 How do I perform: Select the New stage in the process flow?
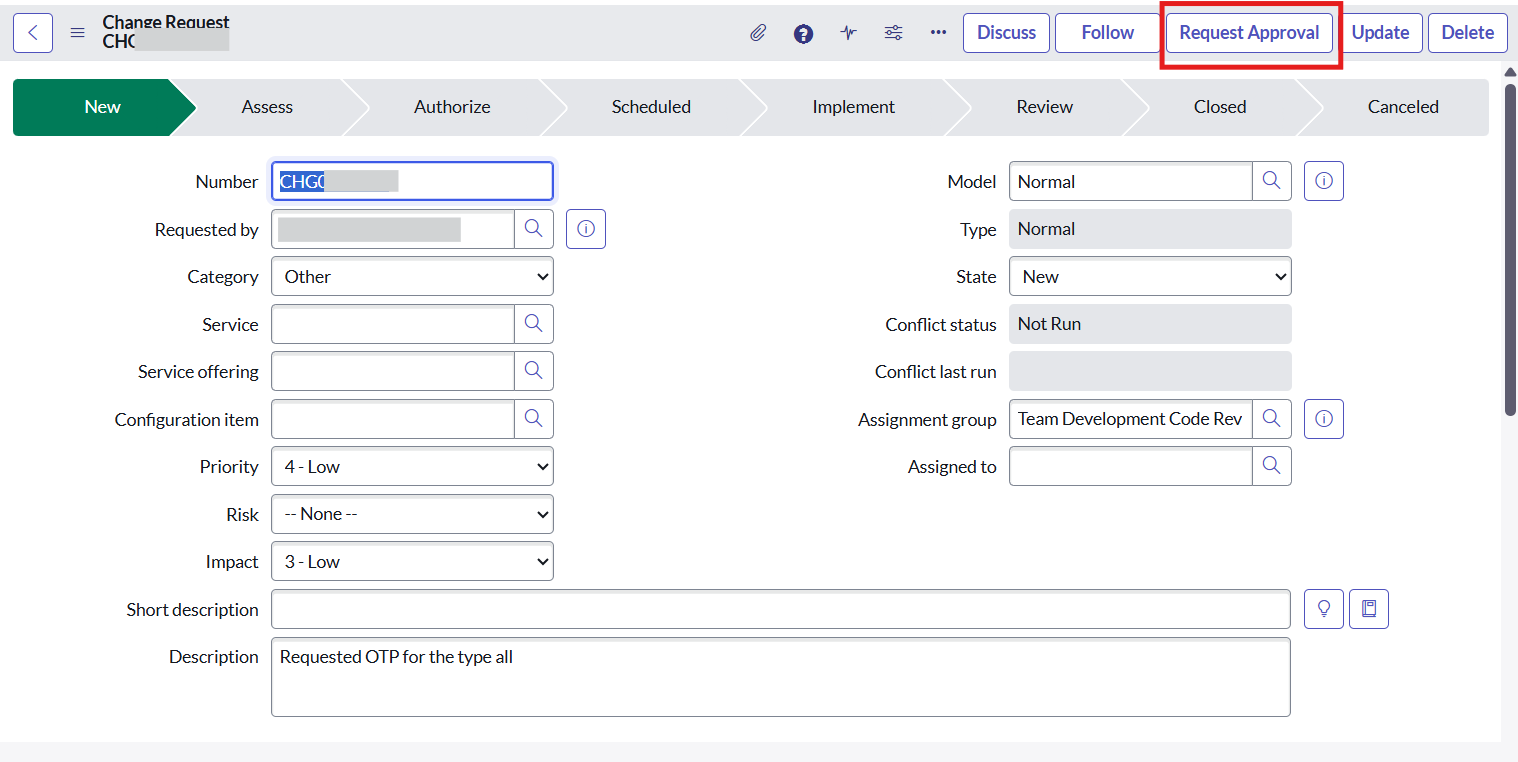coord(103,107)
